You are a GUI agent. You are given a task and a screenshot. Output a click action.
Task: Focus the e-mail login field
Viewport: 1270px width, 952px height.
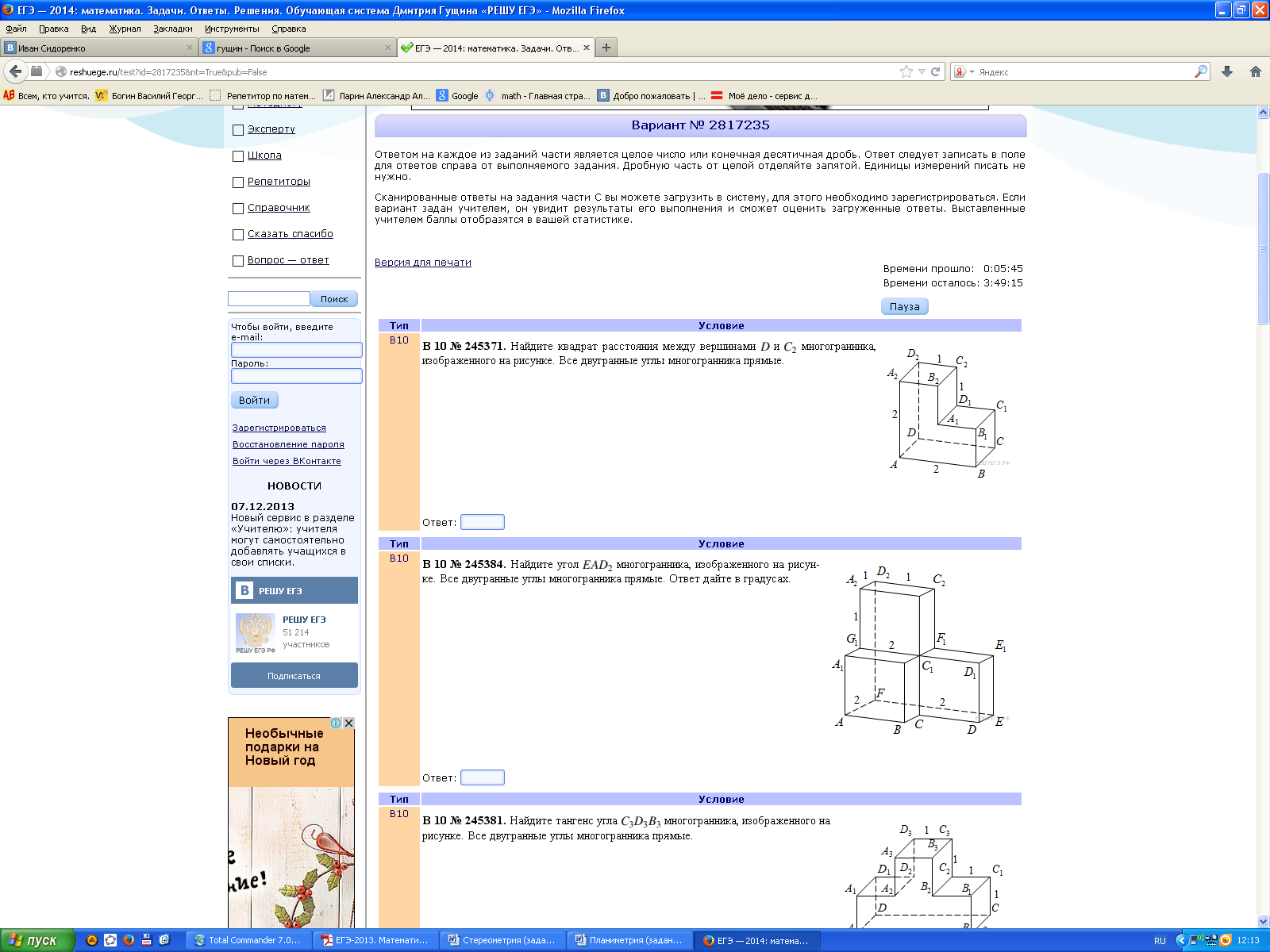297,350
